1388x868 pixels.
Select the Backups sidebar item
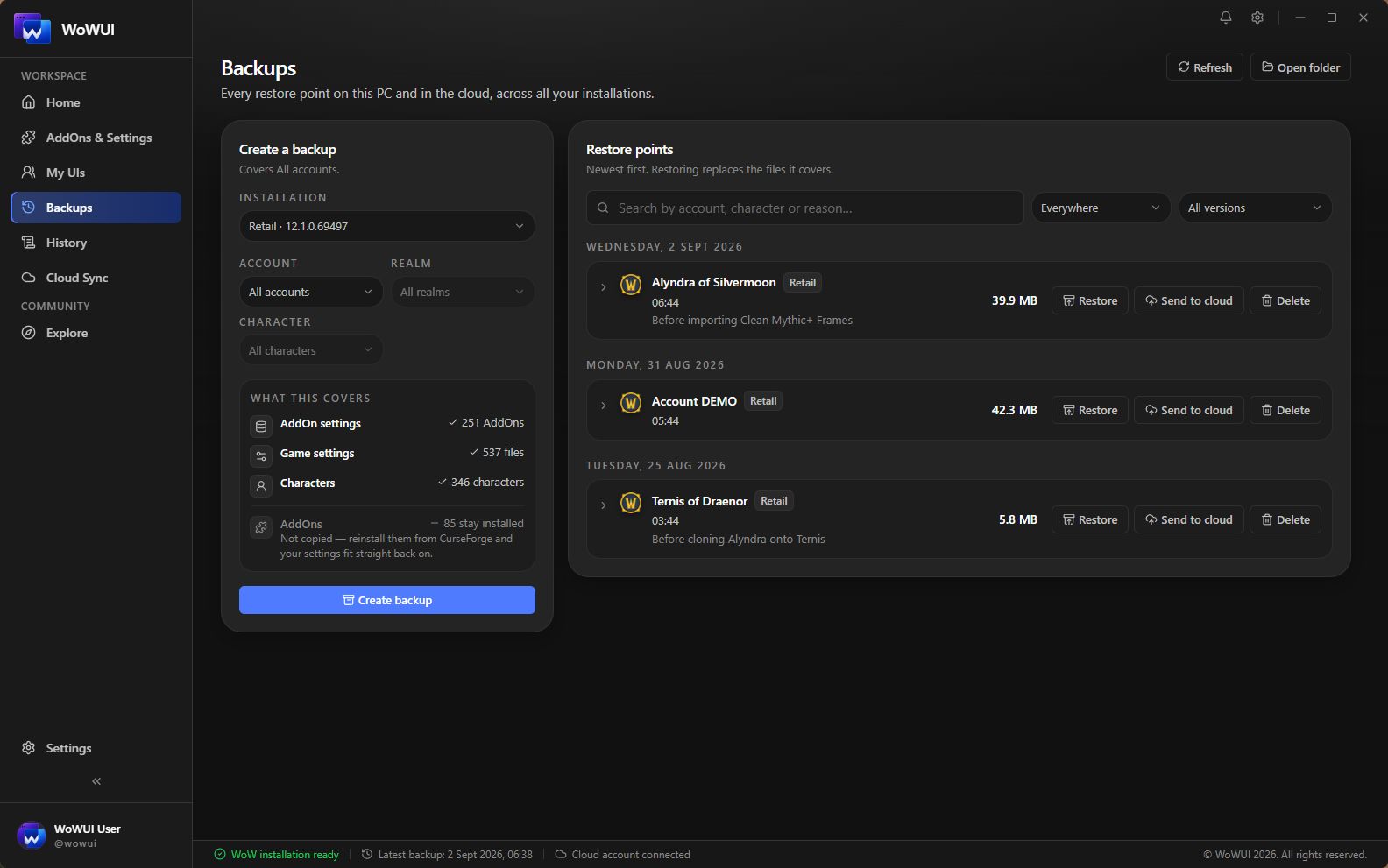[96, 208]
